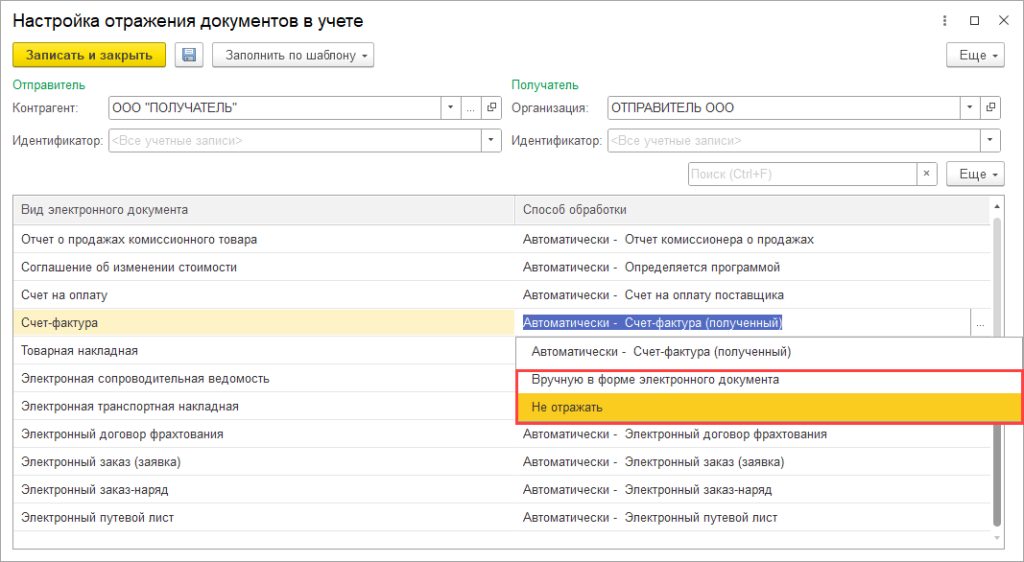
Task: Click the top-right Еще button
Action: point(975,55)
